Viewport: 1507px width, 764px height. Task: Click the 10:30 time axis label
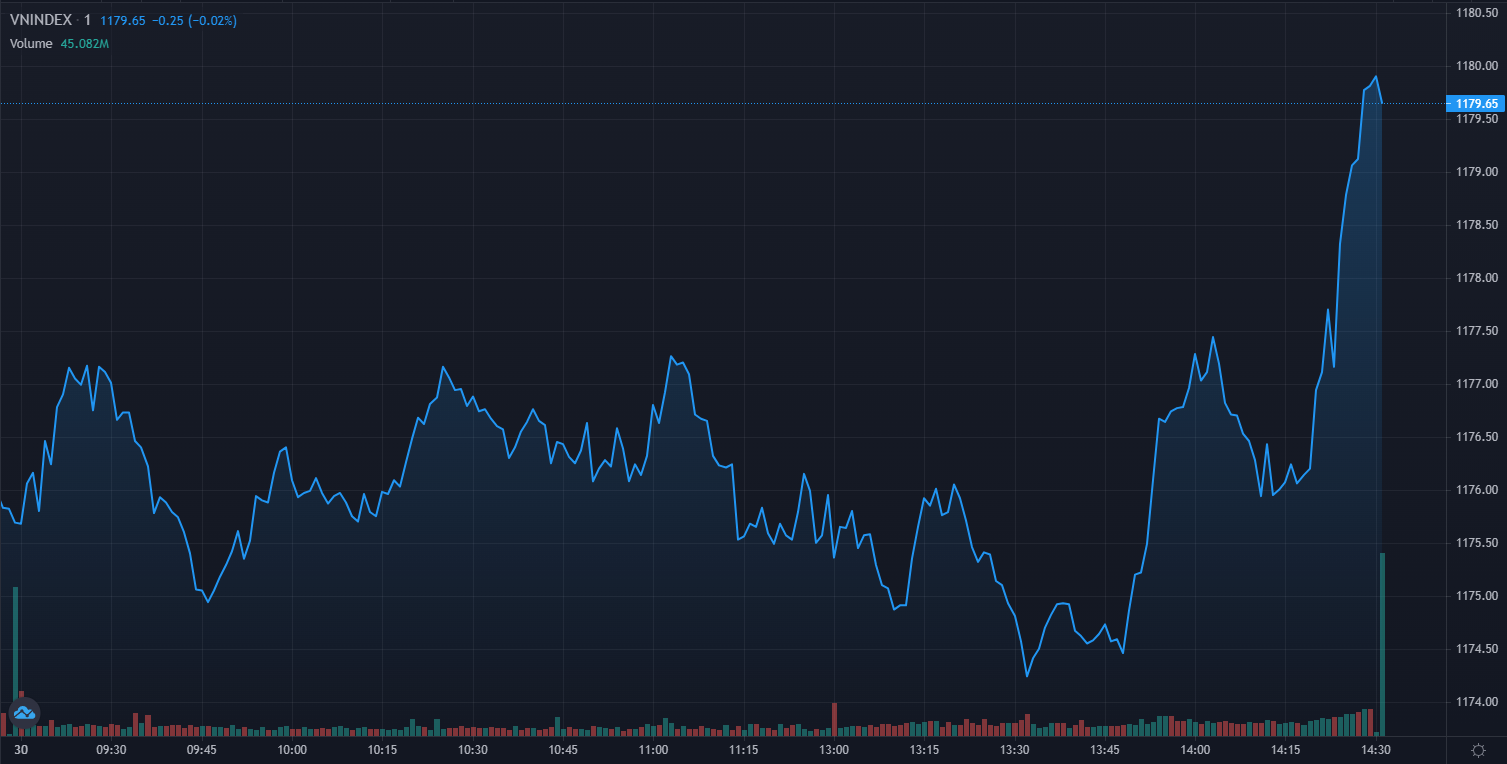473,750
